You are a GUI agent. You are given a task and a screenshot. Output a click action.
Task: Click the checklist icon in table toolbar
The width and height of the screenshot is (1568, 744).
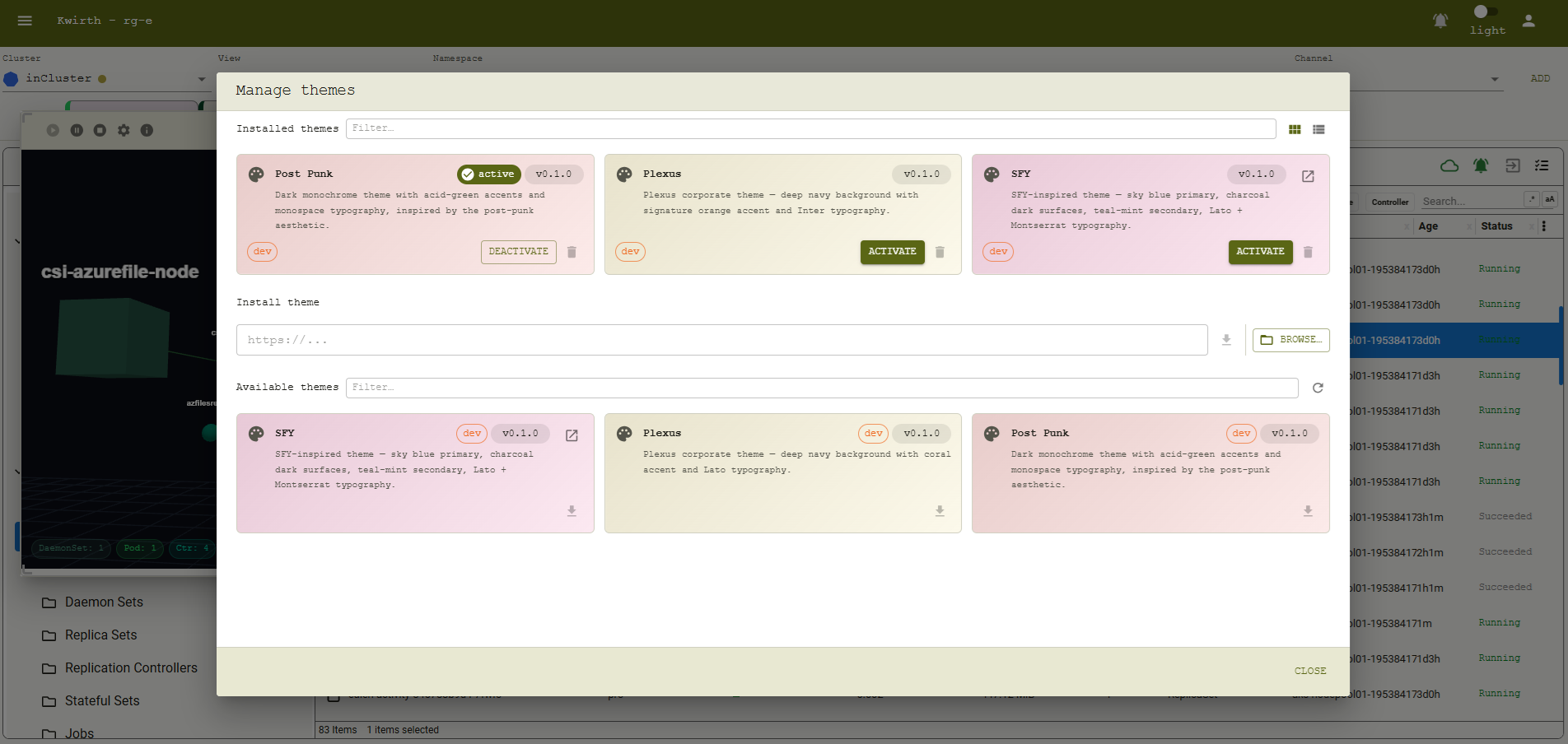pos(1542,165)
